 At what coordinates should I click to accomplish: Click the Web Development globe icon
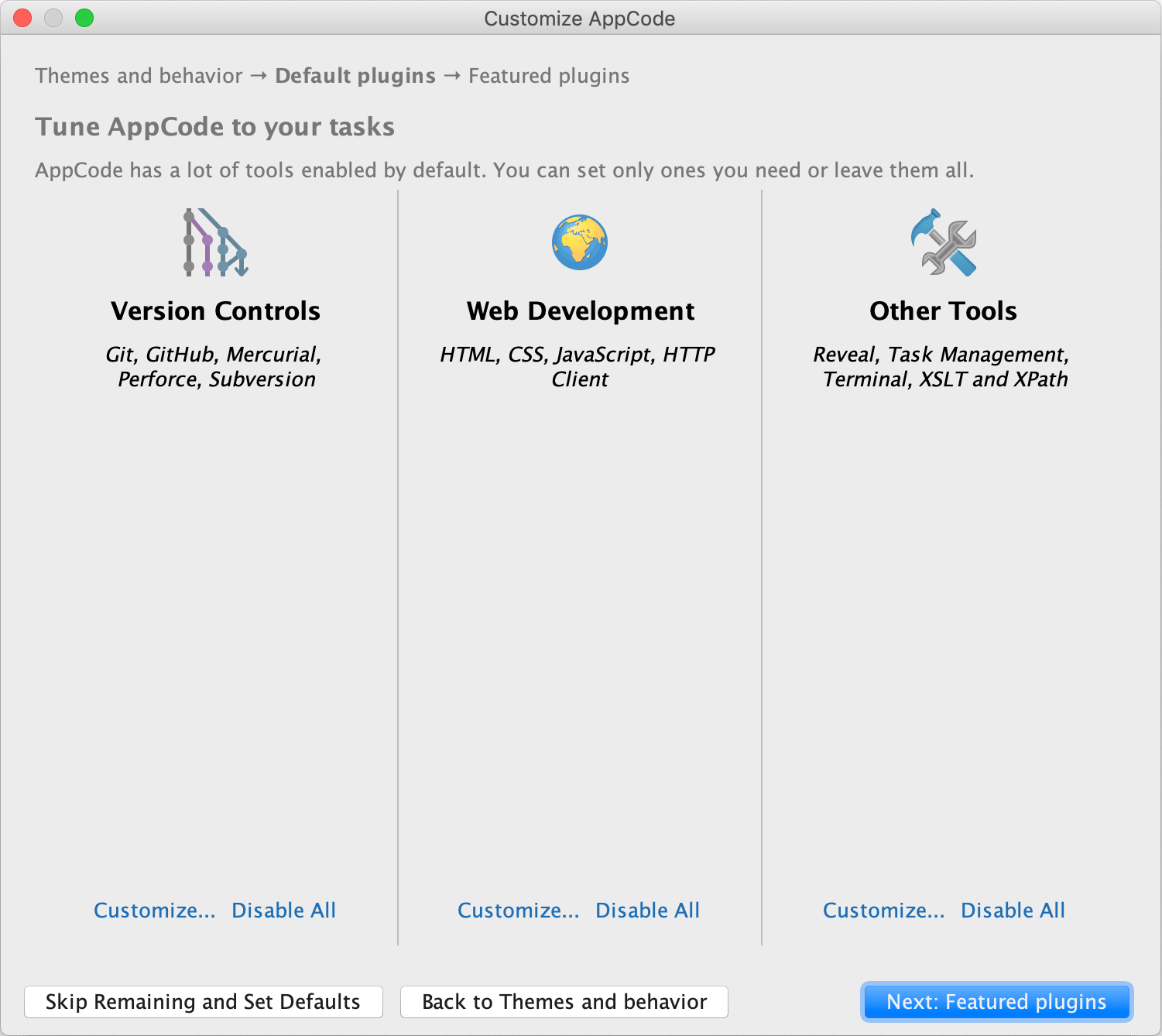(x=580, y=242)
